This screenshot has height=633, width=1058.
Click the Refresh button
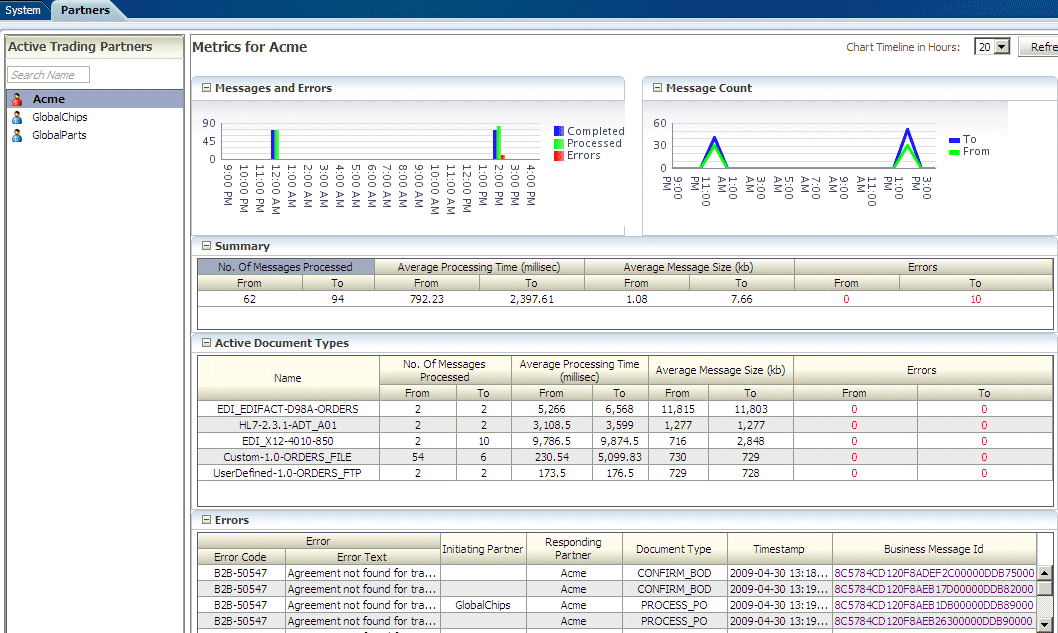coord(1040,47)
